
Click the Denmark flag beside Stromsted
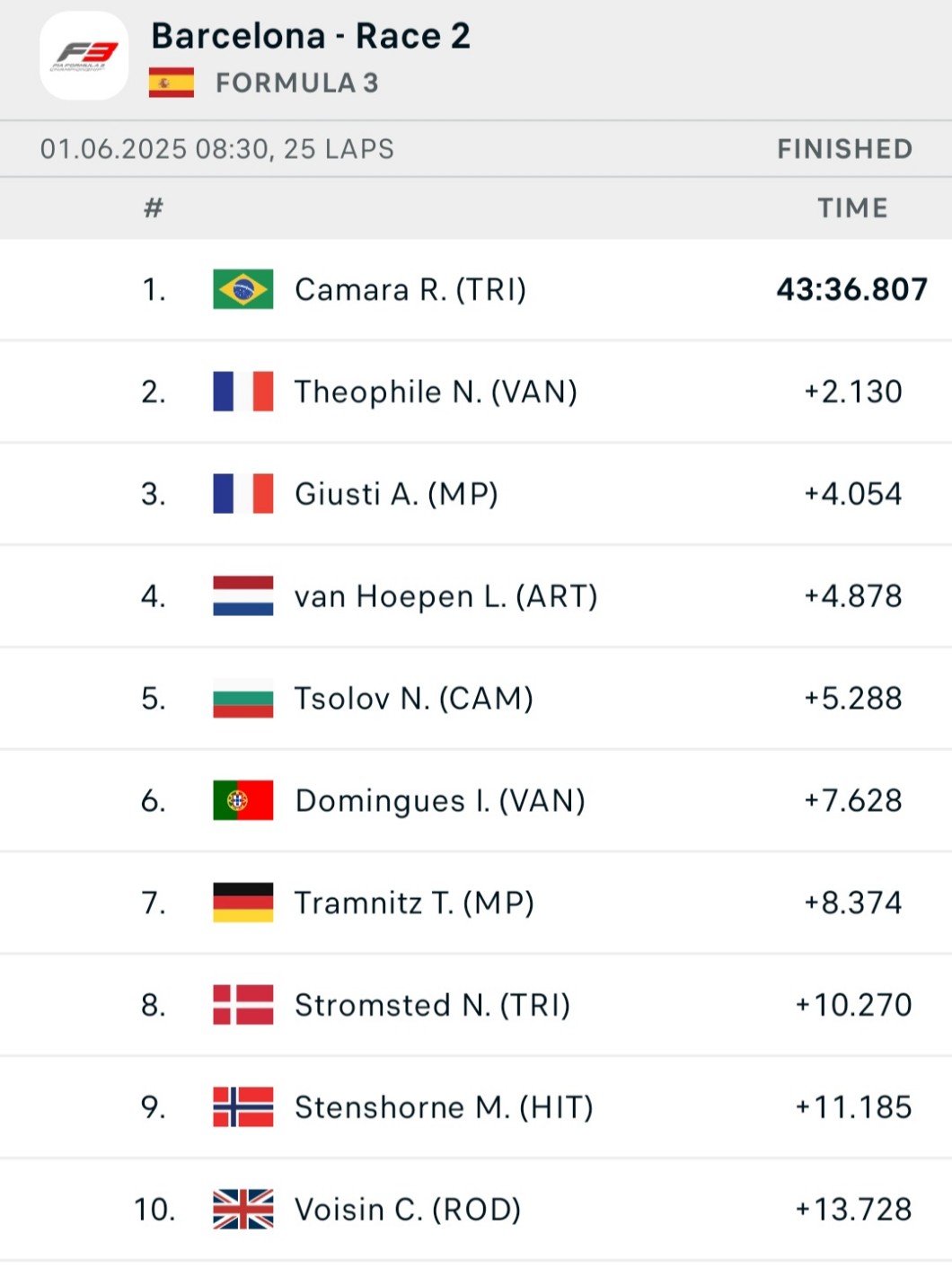[242, 1005]
